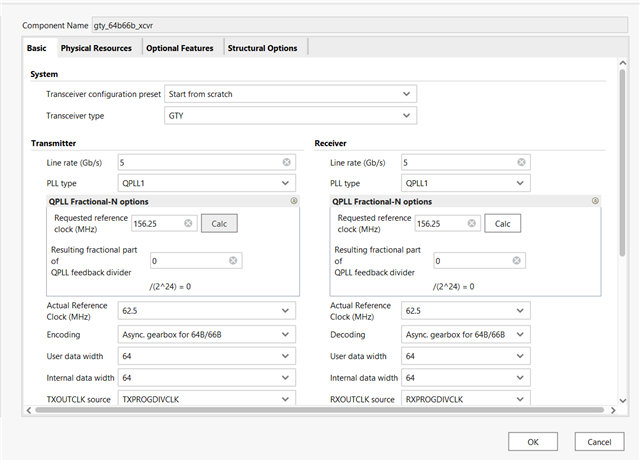Viewport: 640px width, 461px height.
Task: Switch to Structural Options tab
Action: 262,48
